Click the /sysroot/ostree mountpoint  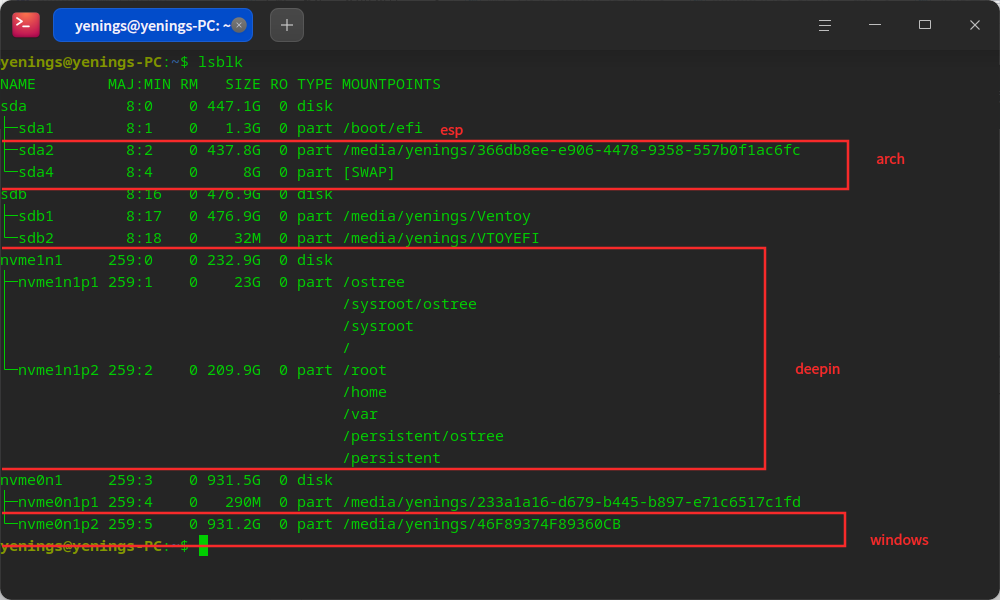409,304
